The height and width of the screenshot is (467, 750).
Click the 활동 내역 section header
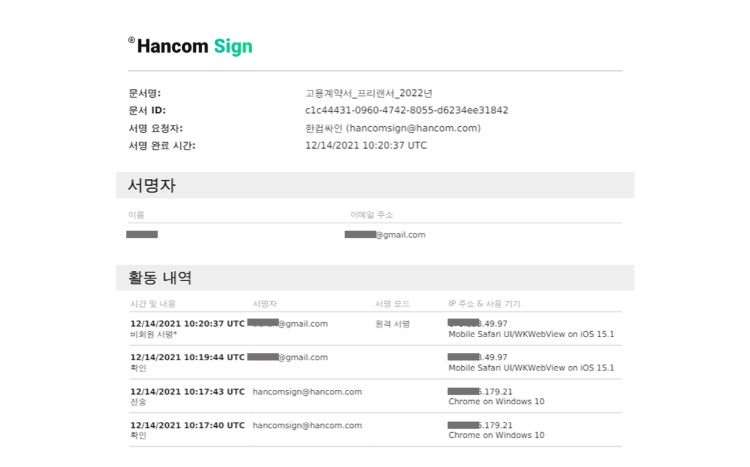160,278
